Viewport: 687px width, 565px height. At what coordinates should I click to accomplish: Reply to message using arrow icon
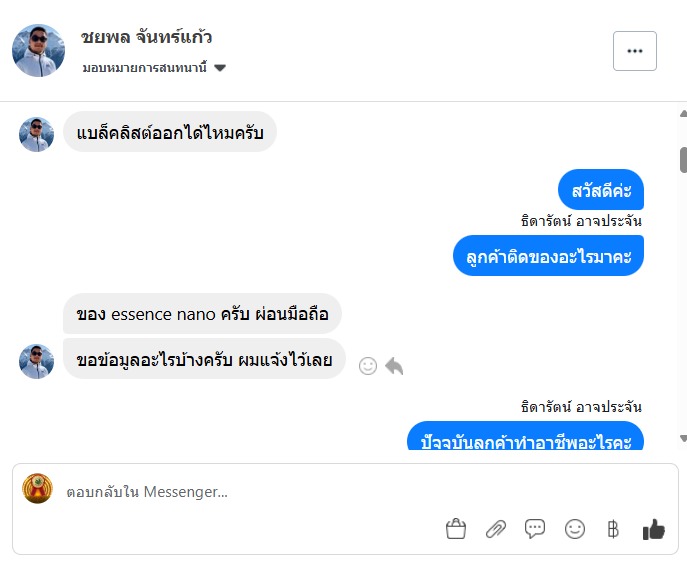[x=394, y=366]
